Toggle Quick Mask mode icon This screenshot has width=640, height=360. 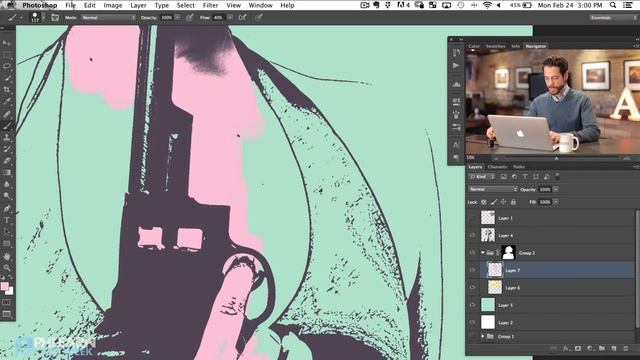click(x=7, y=302)
